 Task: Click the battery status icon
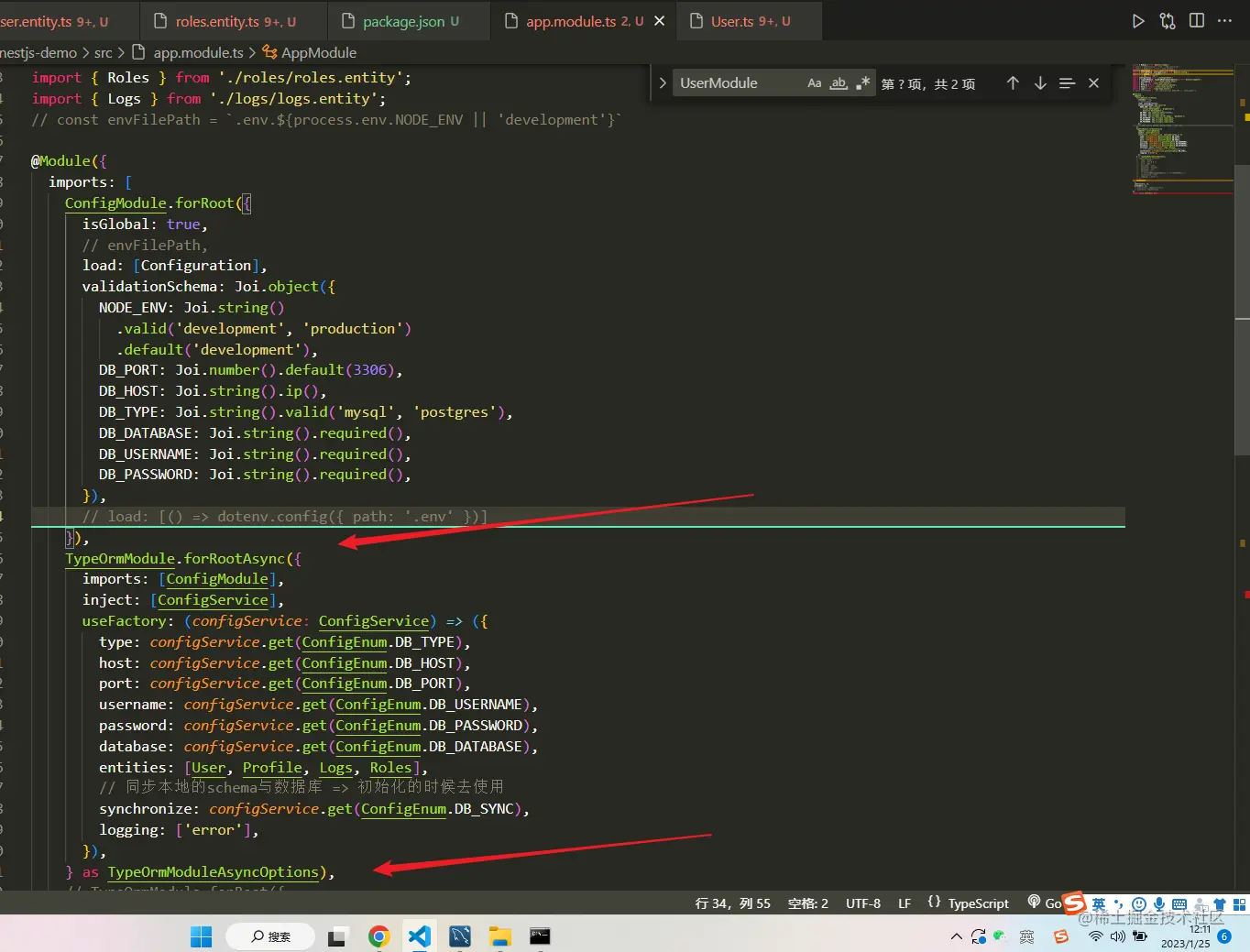1140,936
